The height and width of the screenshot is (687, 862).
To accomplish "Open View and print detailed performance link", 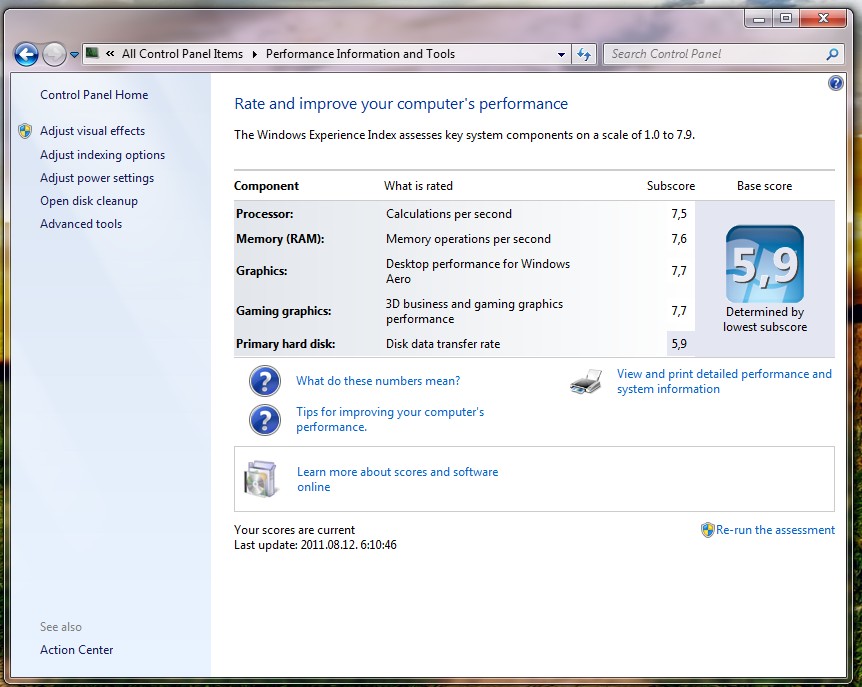I will [724, 381].
